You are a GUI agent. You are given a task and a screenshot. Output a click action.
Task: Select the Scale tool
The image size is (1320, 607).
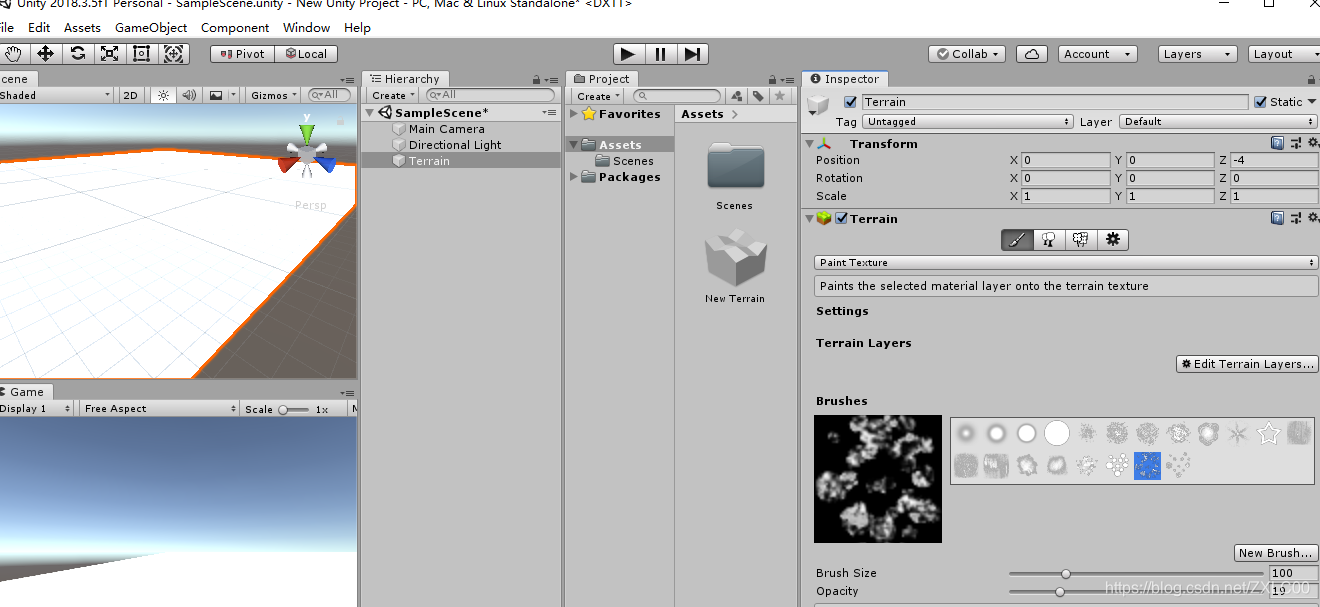(109, 54)
